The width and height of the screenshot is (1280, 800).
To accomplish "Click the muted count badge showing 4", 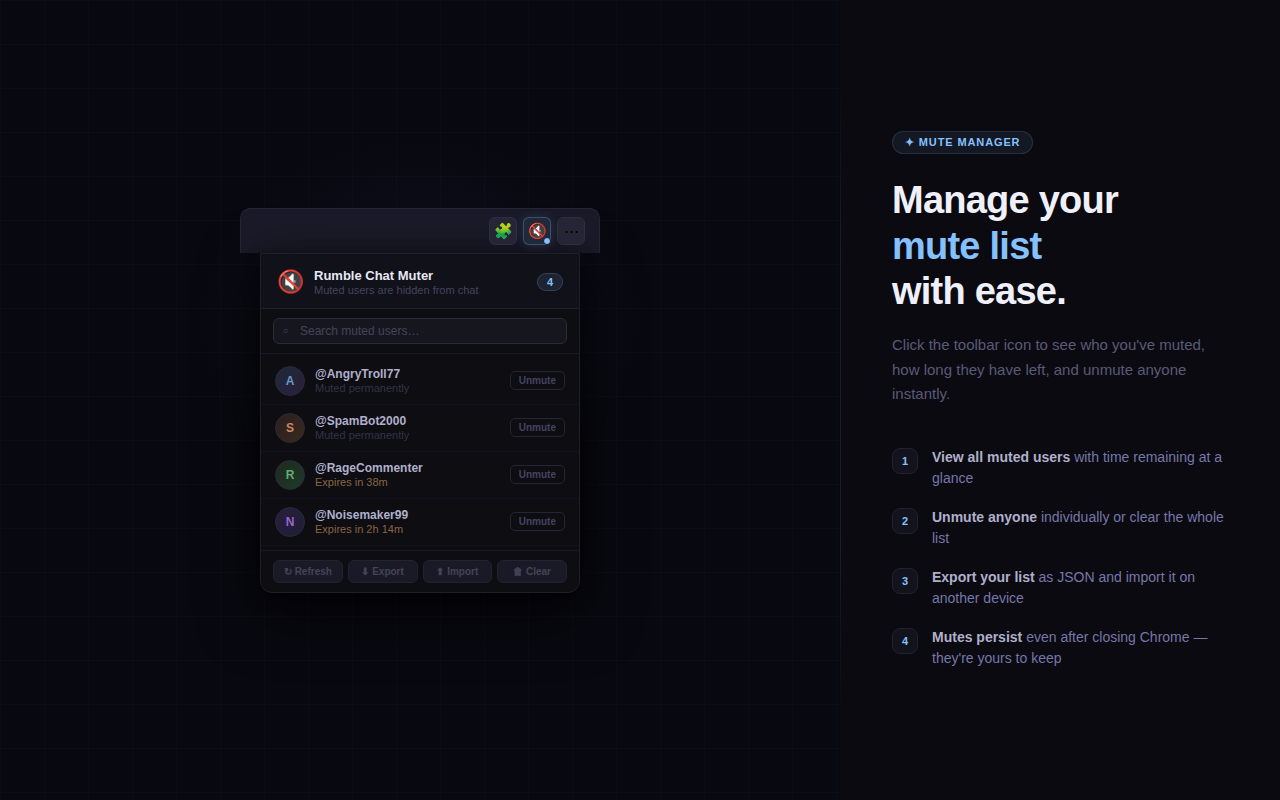I will (549, 282).
